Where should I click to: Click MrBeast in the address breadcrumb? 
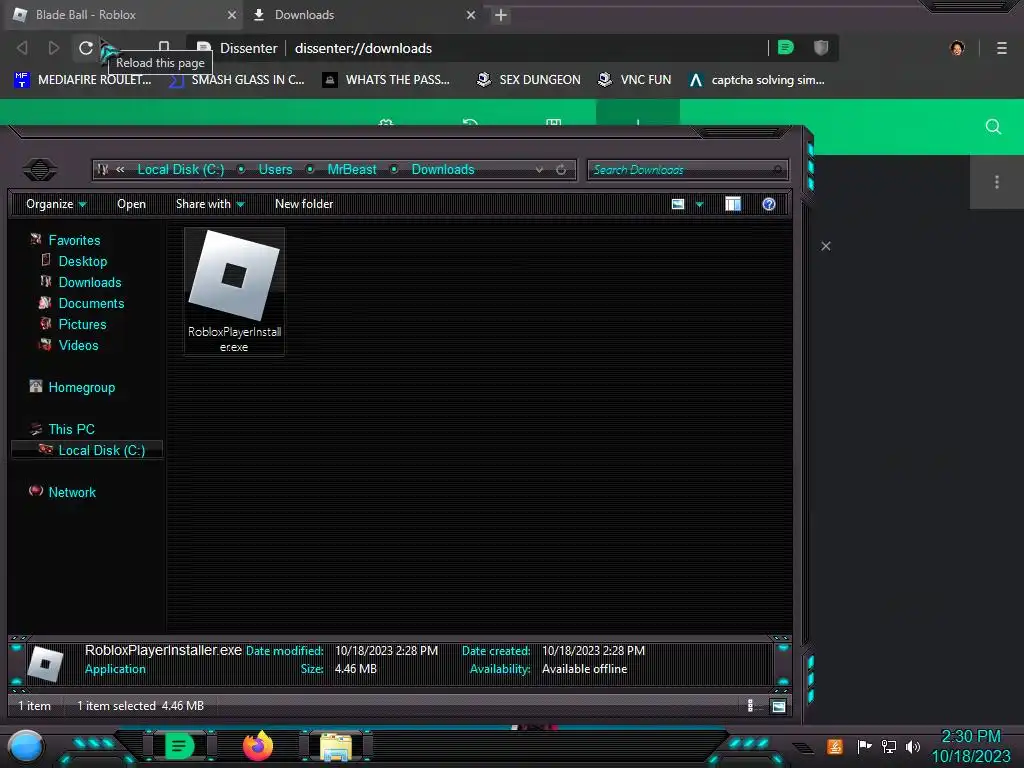(x=352, y=170)
